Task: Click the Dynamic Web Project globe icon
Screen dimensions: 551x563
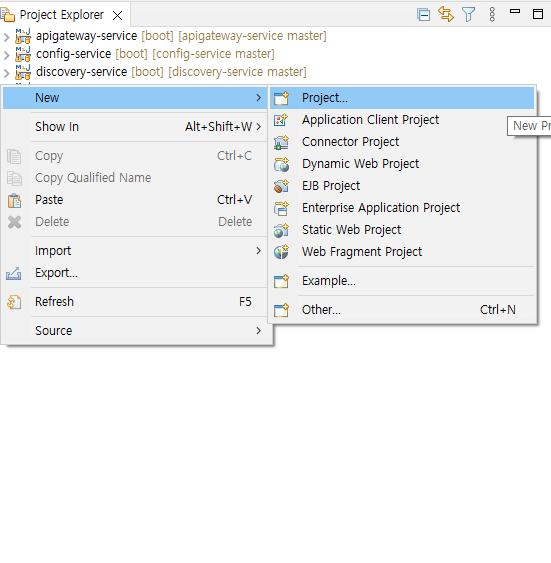Action: pyautogui.click(x=281, y=164)
